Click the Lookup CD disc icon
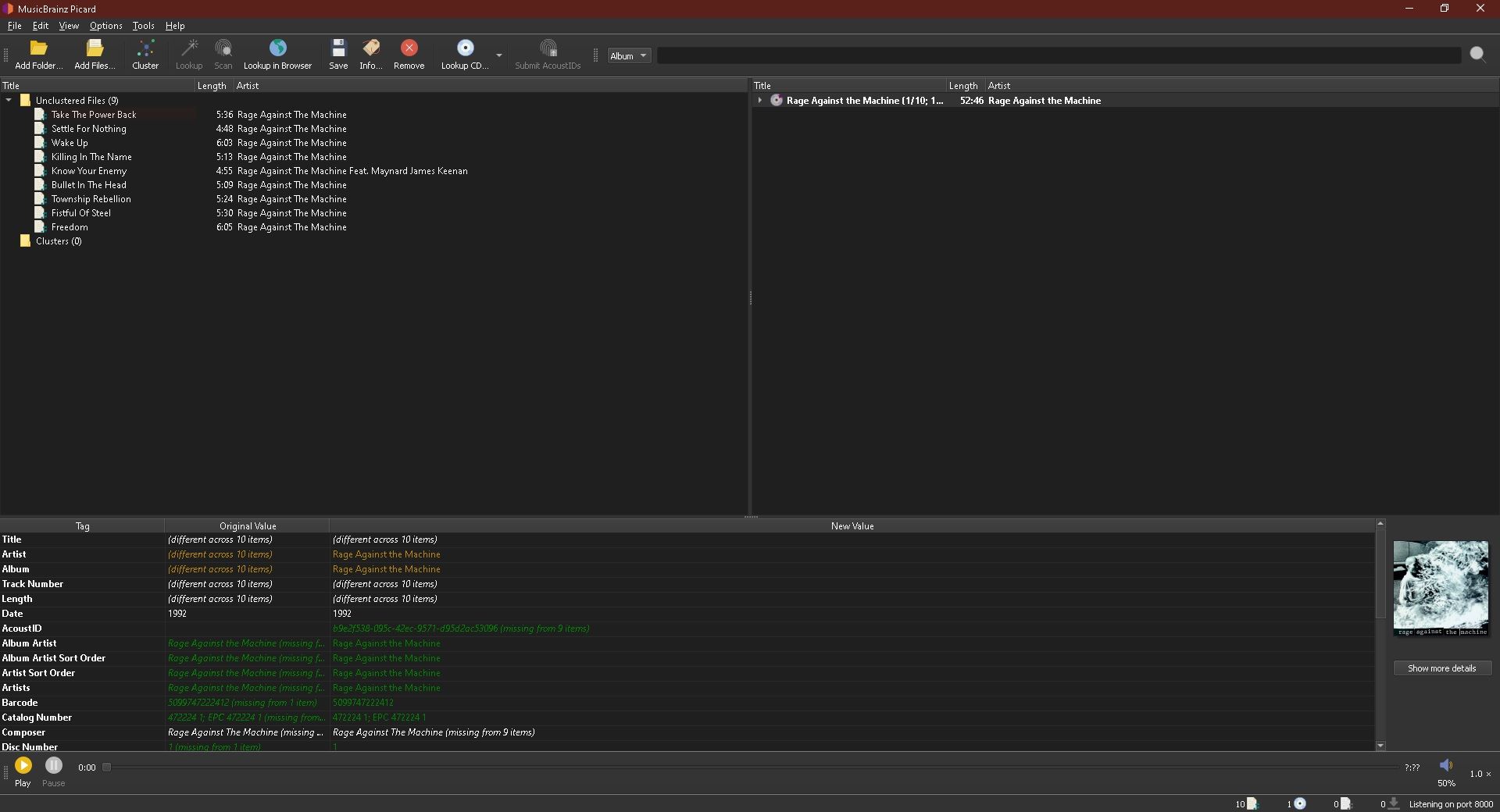The width and height of the screenshot is (1500, 812). click(x=465, y=48)
